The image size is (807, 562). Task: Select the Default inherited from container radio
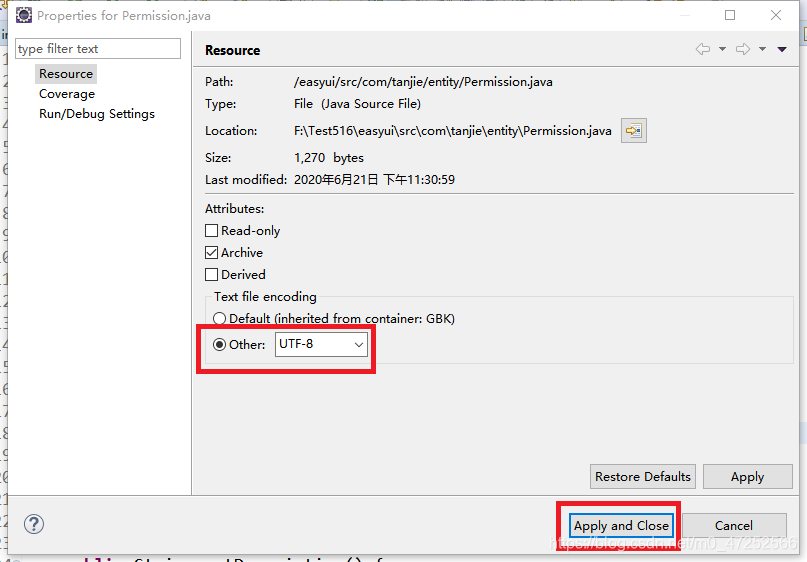click(x=220, y=319)
